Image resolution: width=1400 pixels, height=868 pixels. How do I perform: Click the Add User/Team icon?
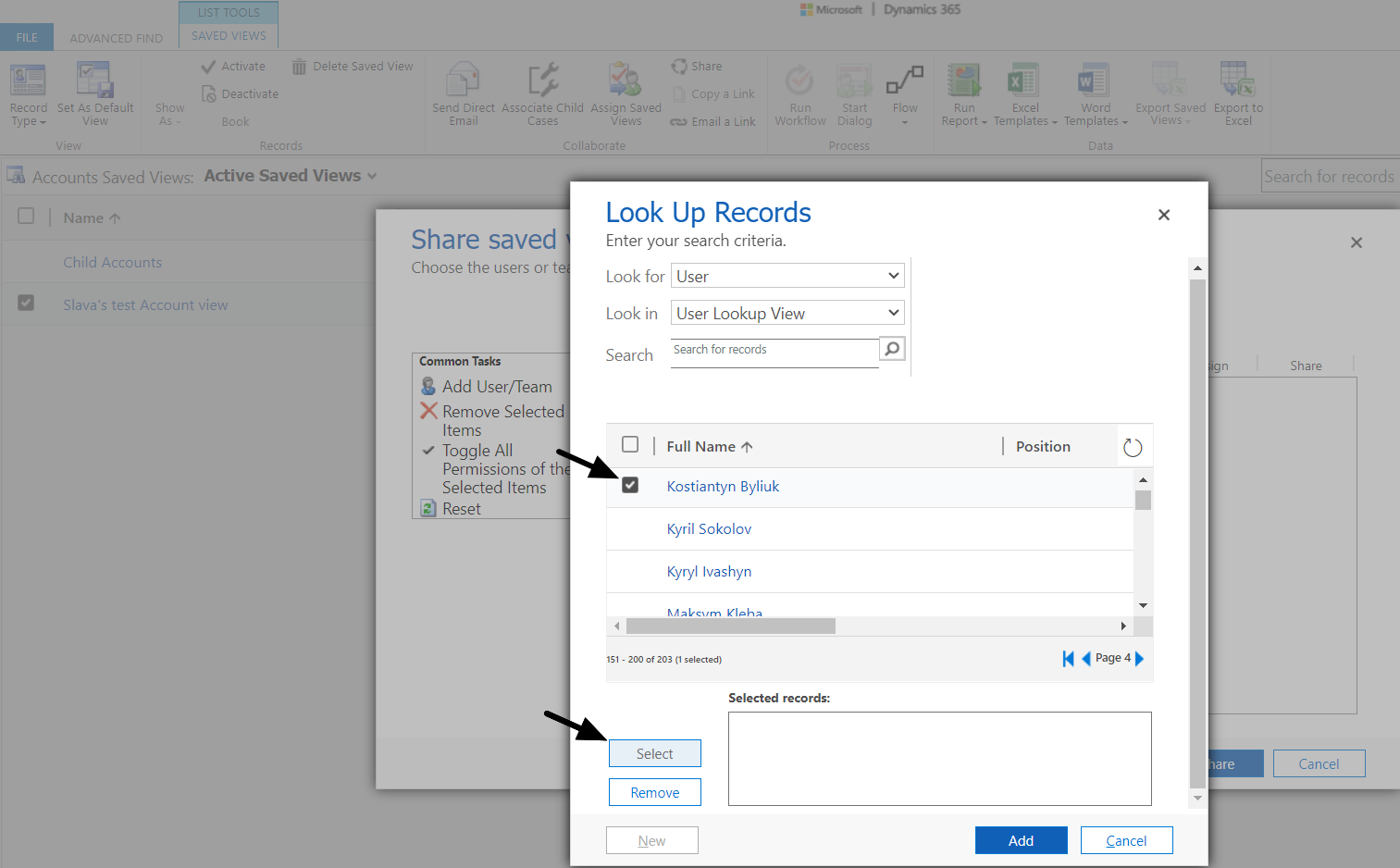(x=428, y=386)
